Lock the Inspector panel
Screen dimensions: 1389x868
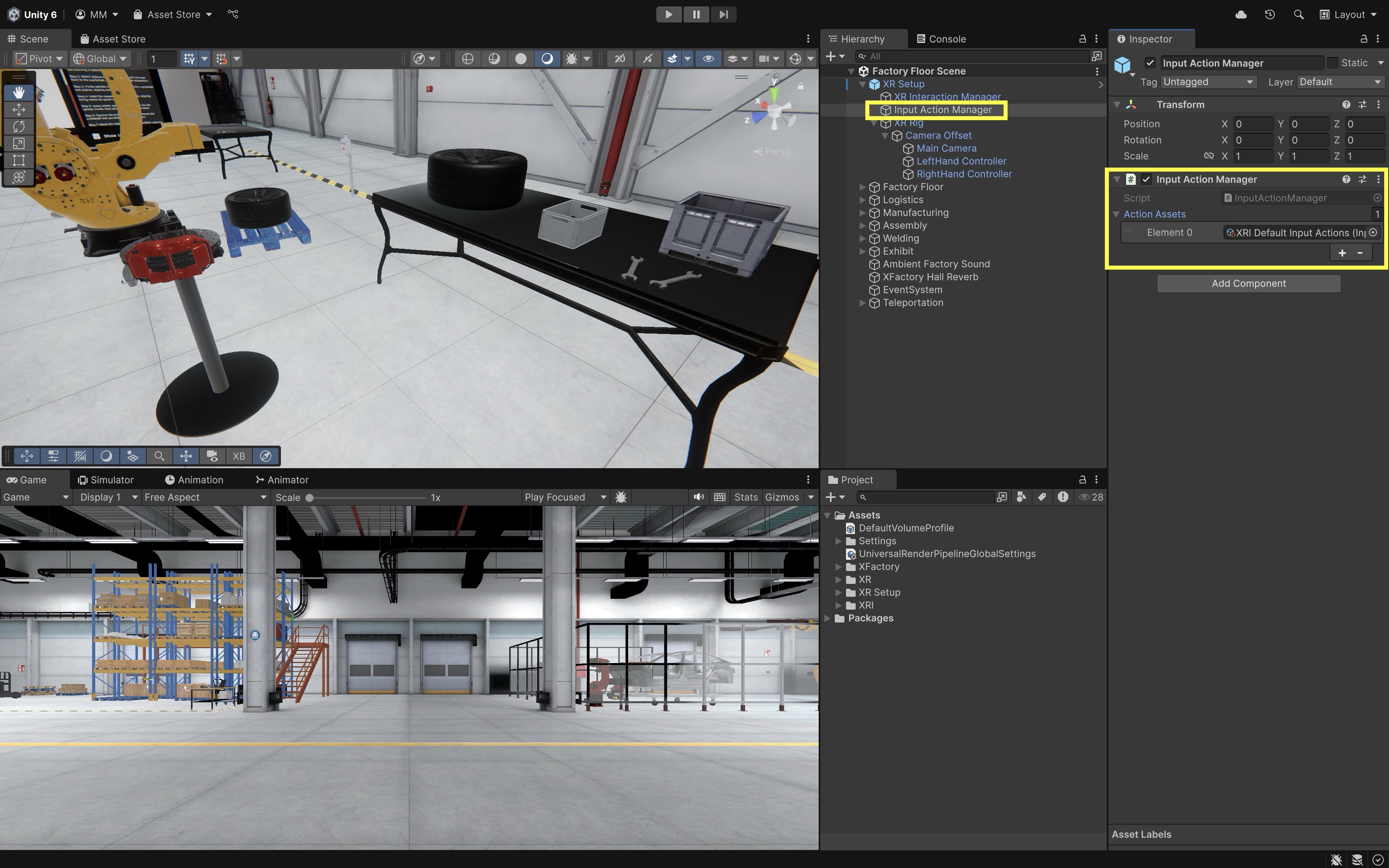pyautogui.click(x=1363, y=39)
